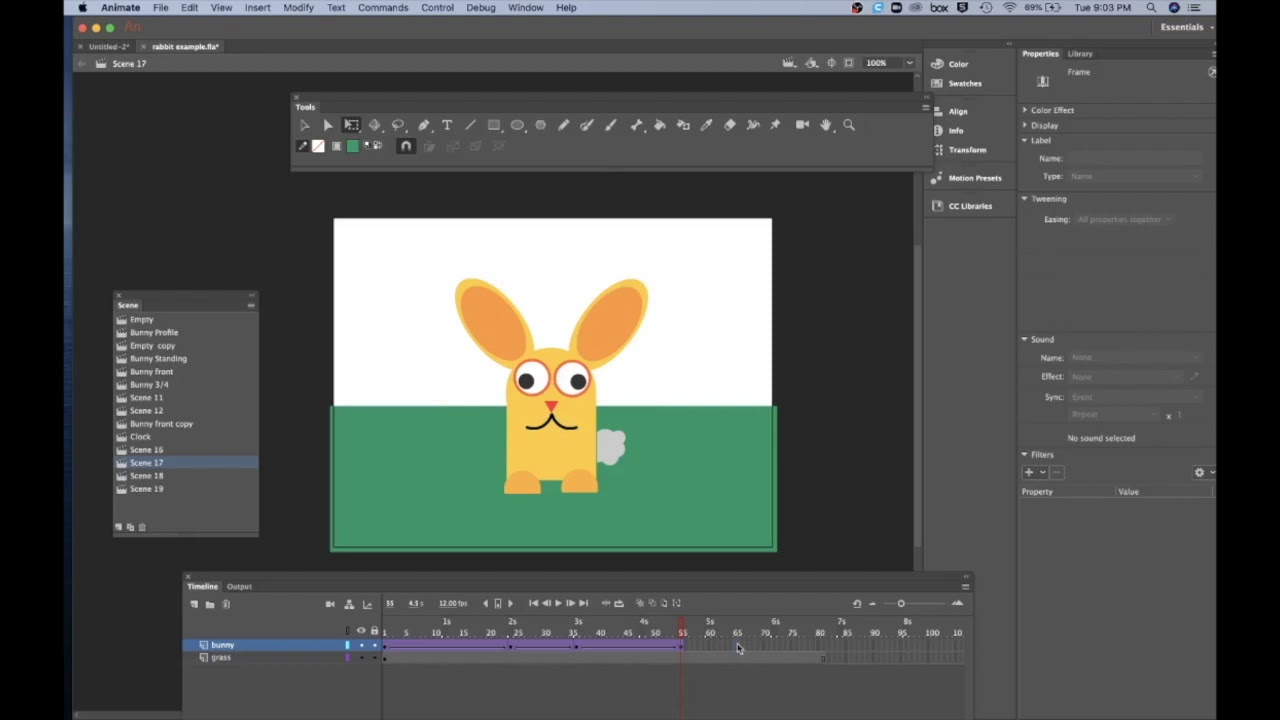Viewport: 1280px width, 720px height.
Task: Adjust the timeline zoom slider
Action: (x=901, y=604)
